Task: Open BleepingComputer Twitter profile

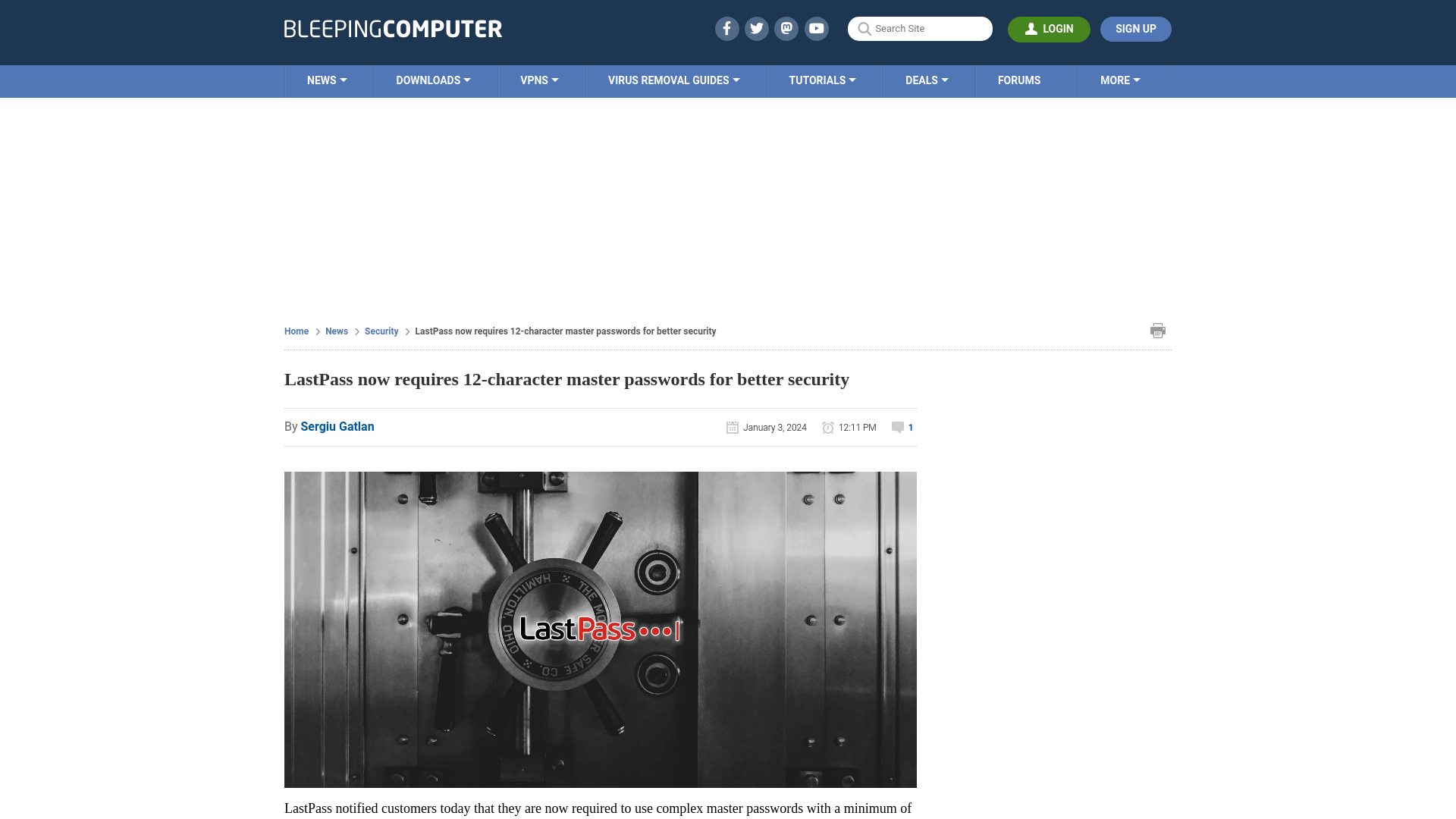Action: click(x=756, y=28)
